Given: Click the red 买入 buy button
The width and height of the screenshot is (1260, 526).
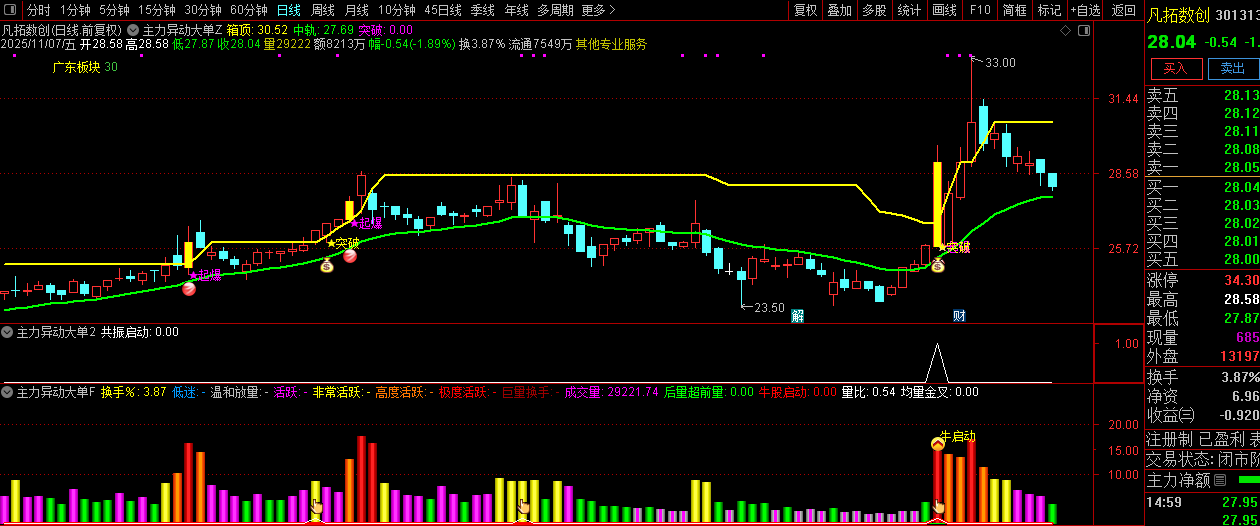Looking at the screenshot, I should point(1176,69).
